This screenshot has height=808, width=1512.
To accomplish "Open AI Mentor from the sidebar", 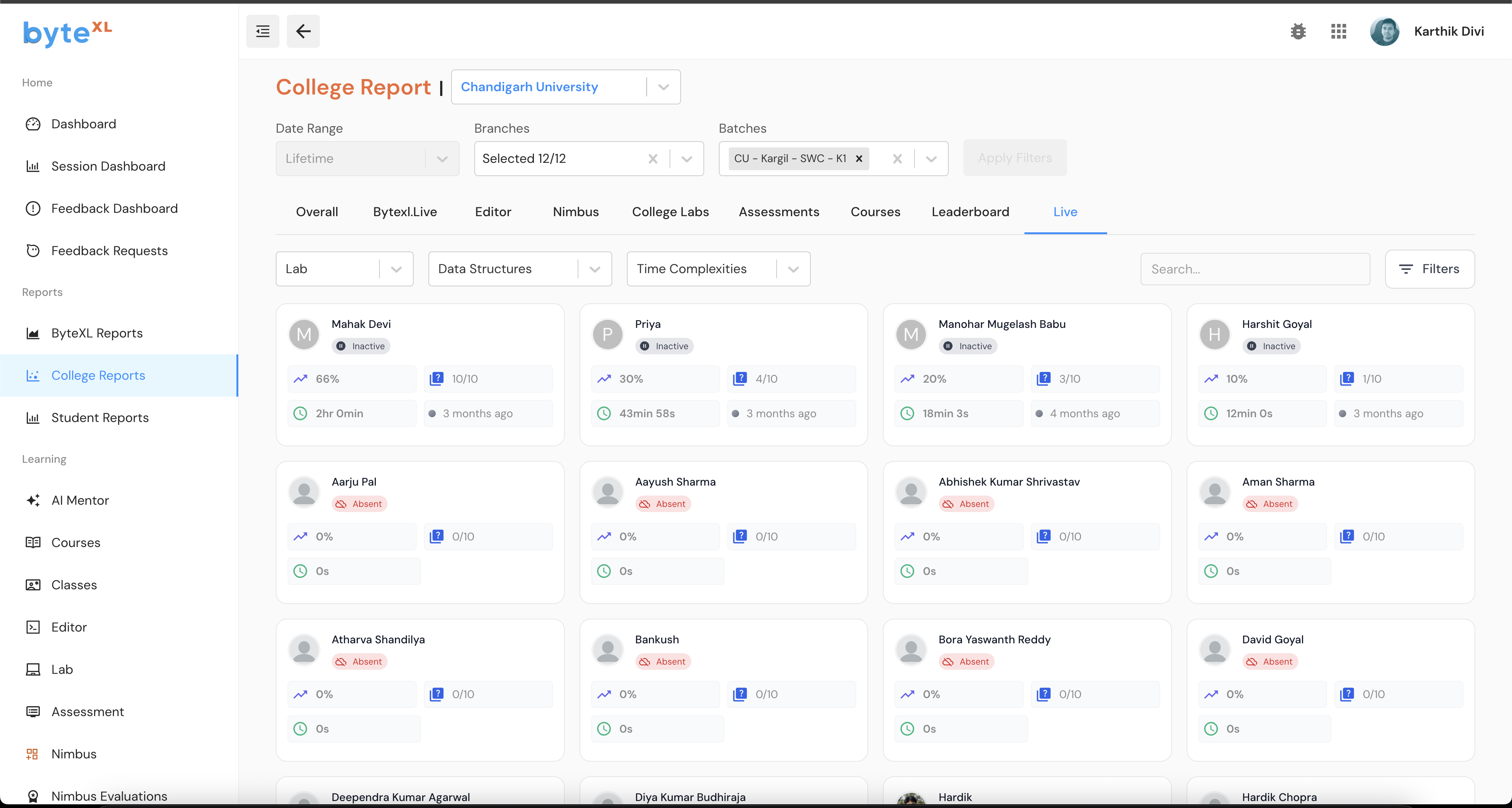I will pos(80,500).
